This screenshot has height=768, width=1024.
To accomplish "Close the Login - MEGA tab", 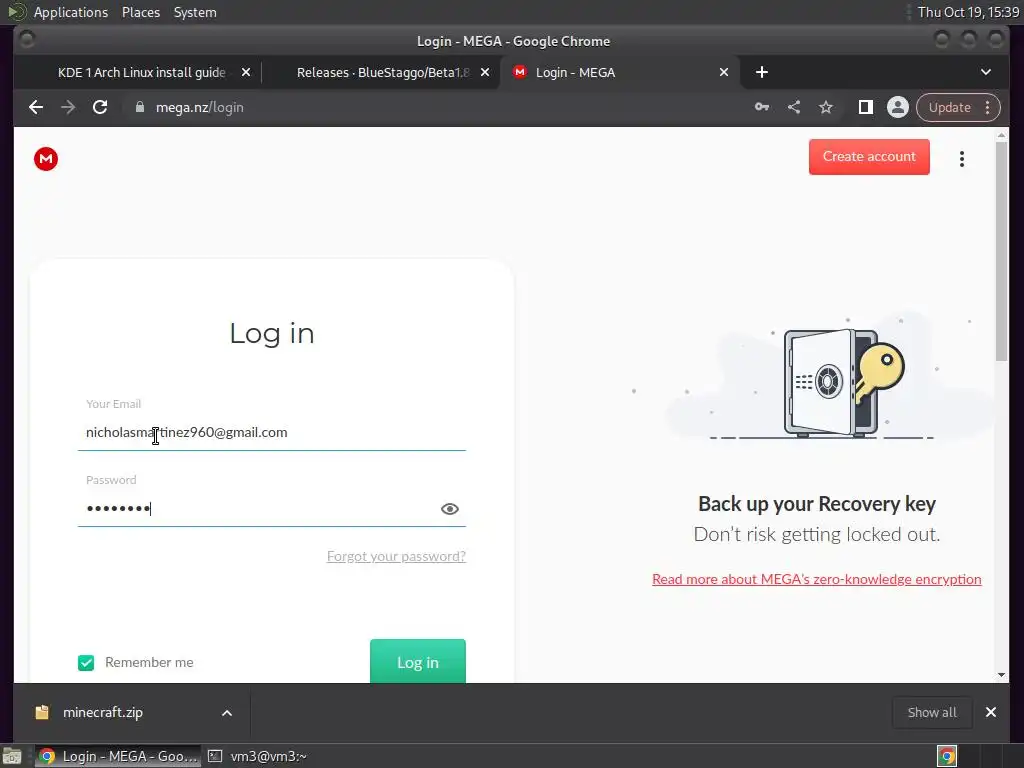I will click(724, 72).
